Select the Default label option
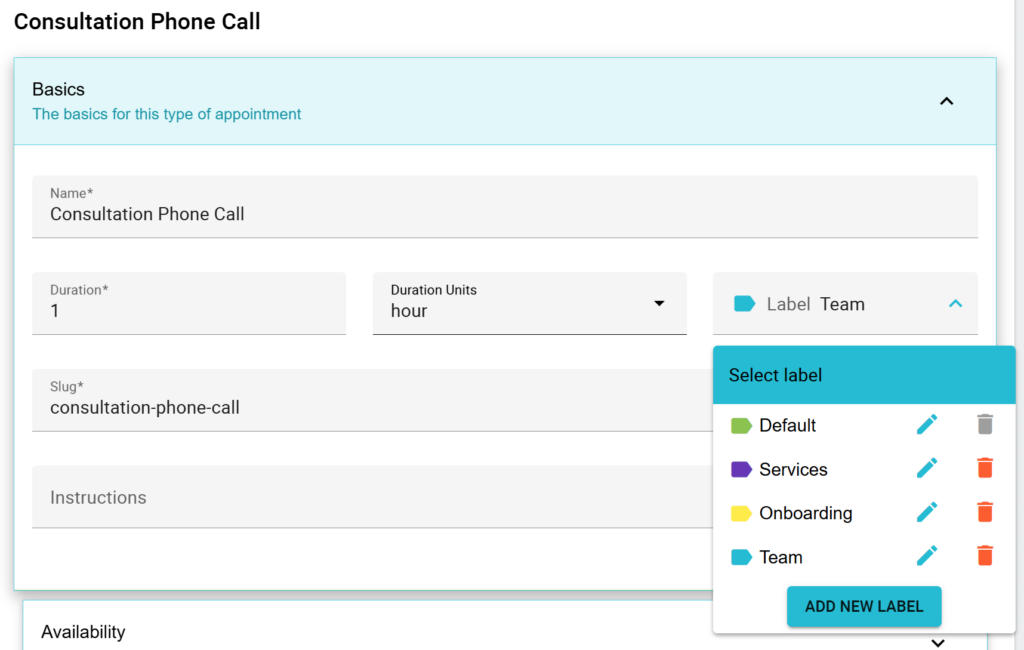1024x650 pixels. [x=787, y=426]
